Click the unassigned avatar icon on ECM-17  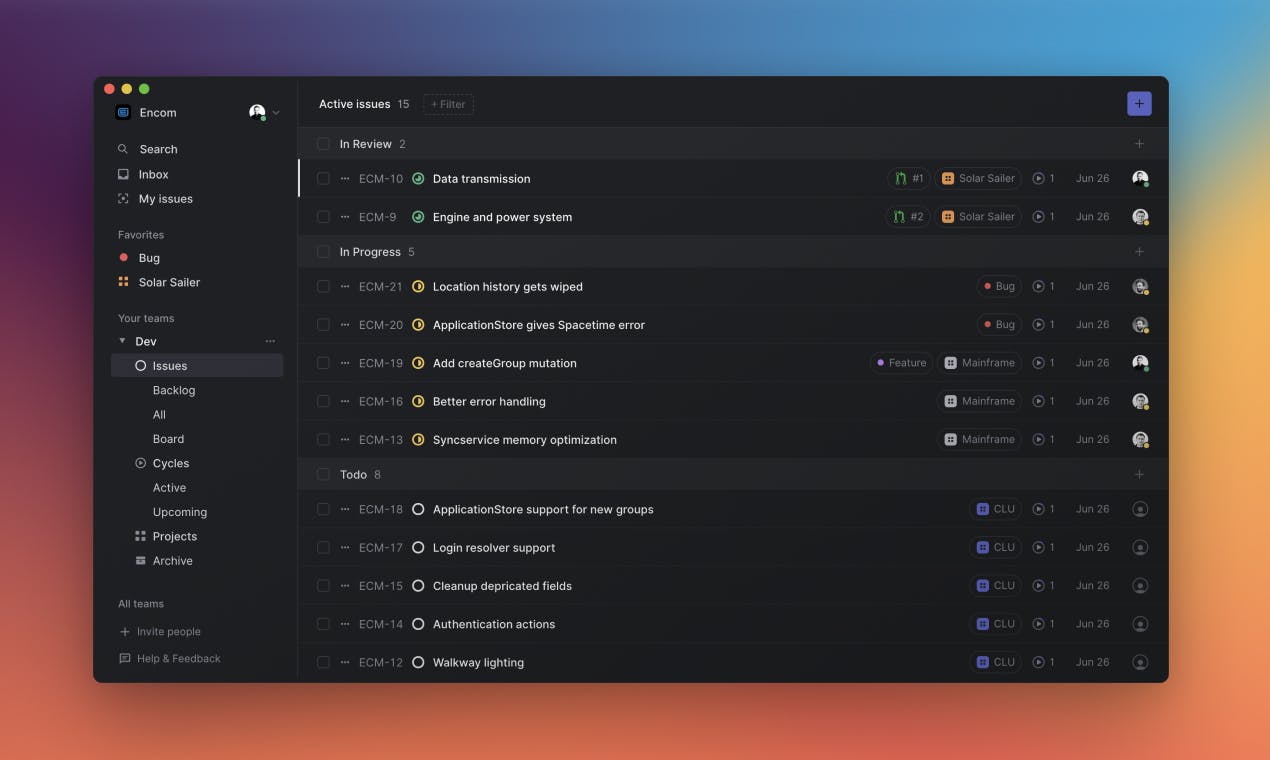tap(1139, 548)
